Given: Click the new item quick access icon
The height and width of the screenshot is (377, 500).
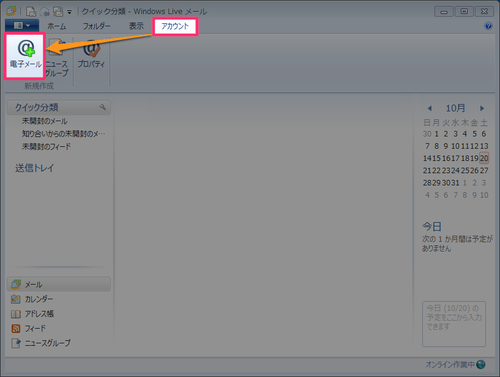Looking at the screenshot, I should pyautogui.click(x=31, y=12).
